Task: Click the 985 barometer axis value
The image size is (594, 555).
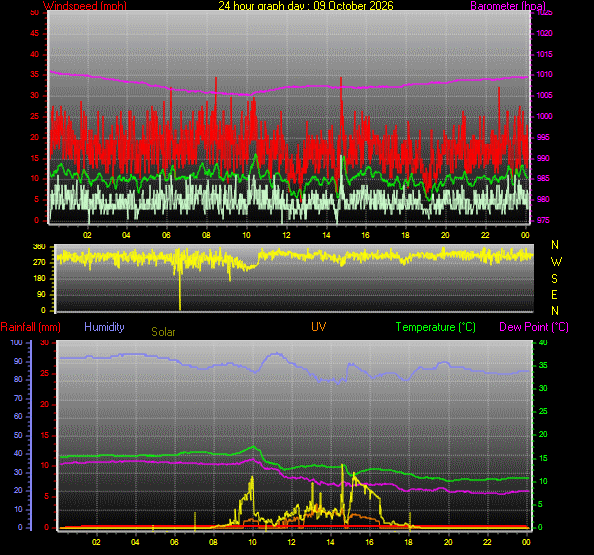Action: coord(543,178)
